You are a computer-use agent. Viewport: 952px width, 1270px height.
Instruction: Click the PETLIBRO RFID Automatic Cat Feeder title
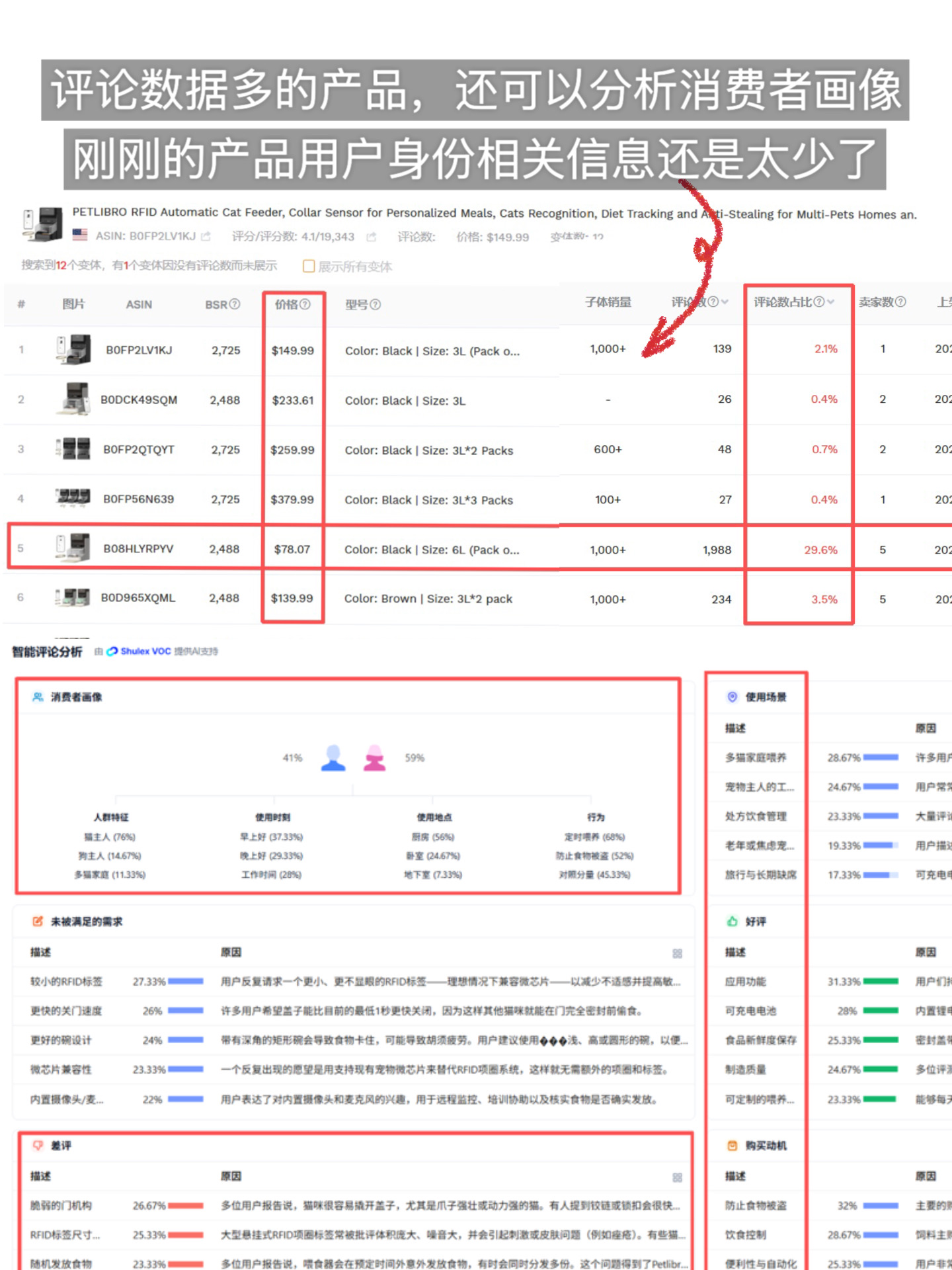point(495,213)
